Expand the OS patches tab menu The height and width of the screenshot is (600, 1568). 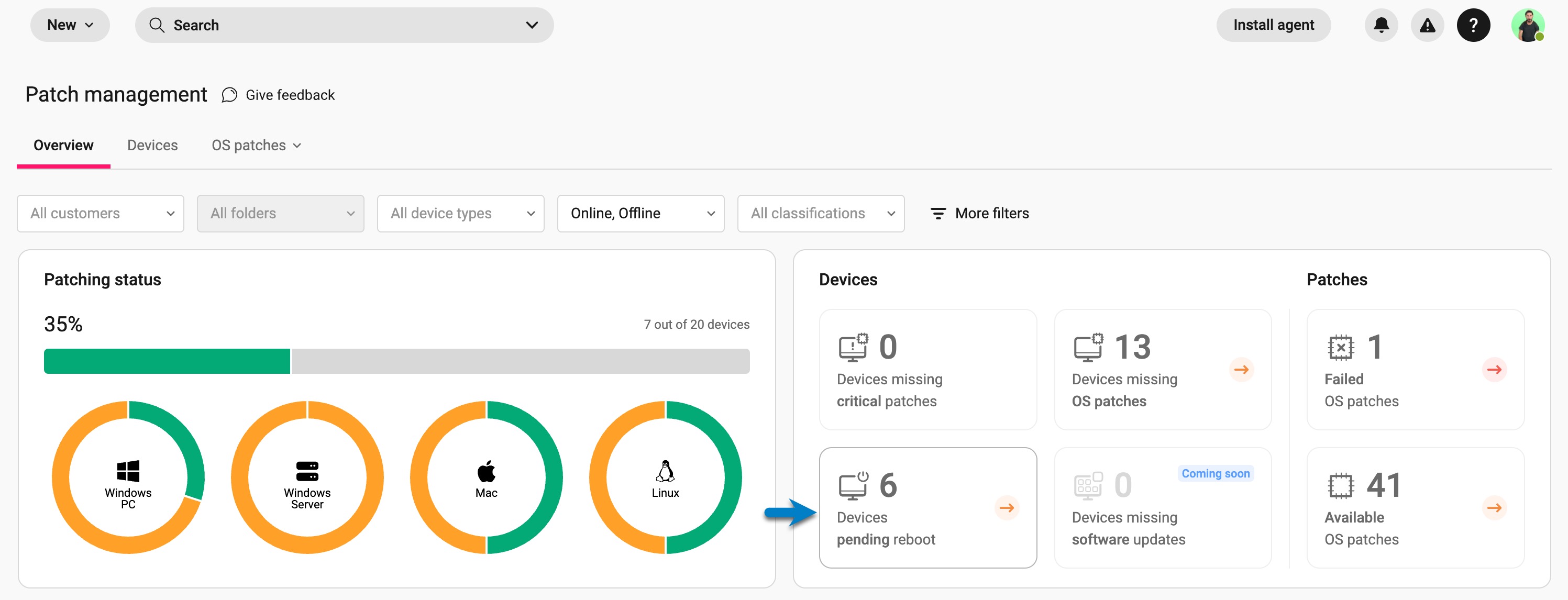256,146
